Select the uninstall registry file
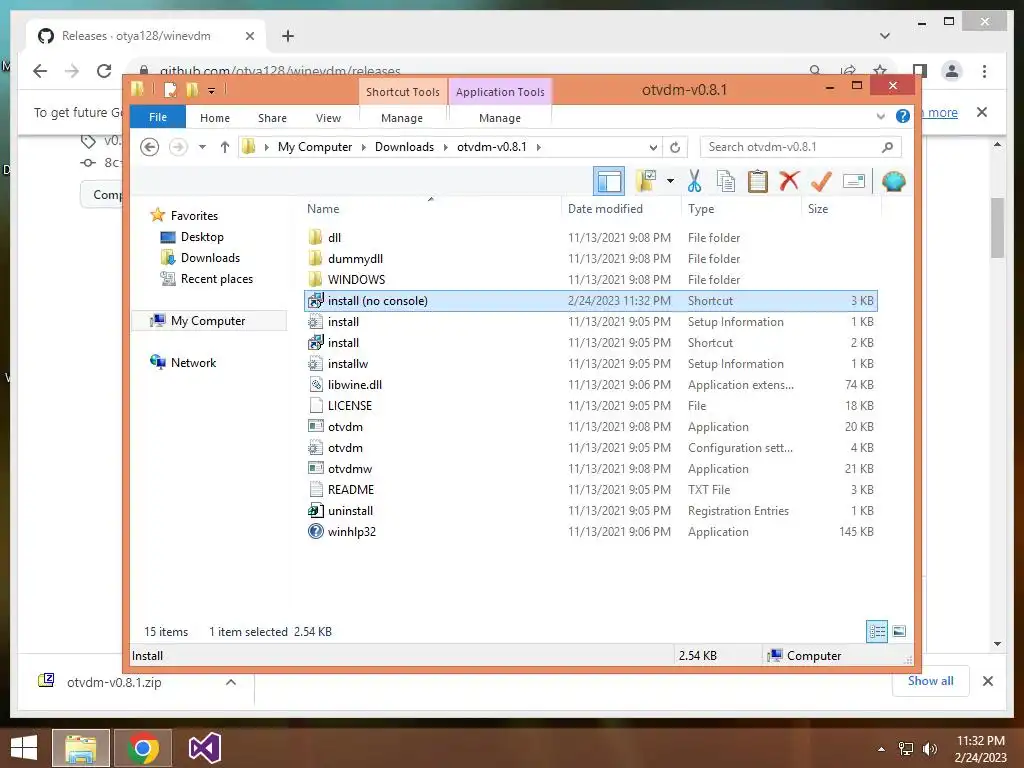Screen dimensions: 1024x768 591,511
